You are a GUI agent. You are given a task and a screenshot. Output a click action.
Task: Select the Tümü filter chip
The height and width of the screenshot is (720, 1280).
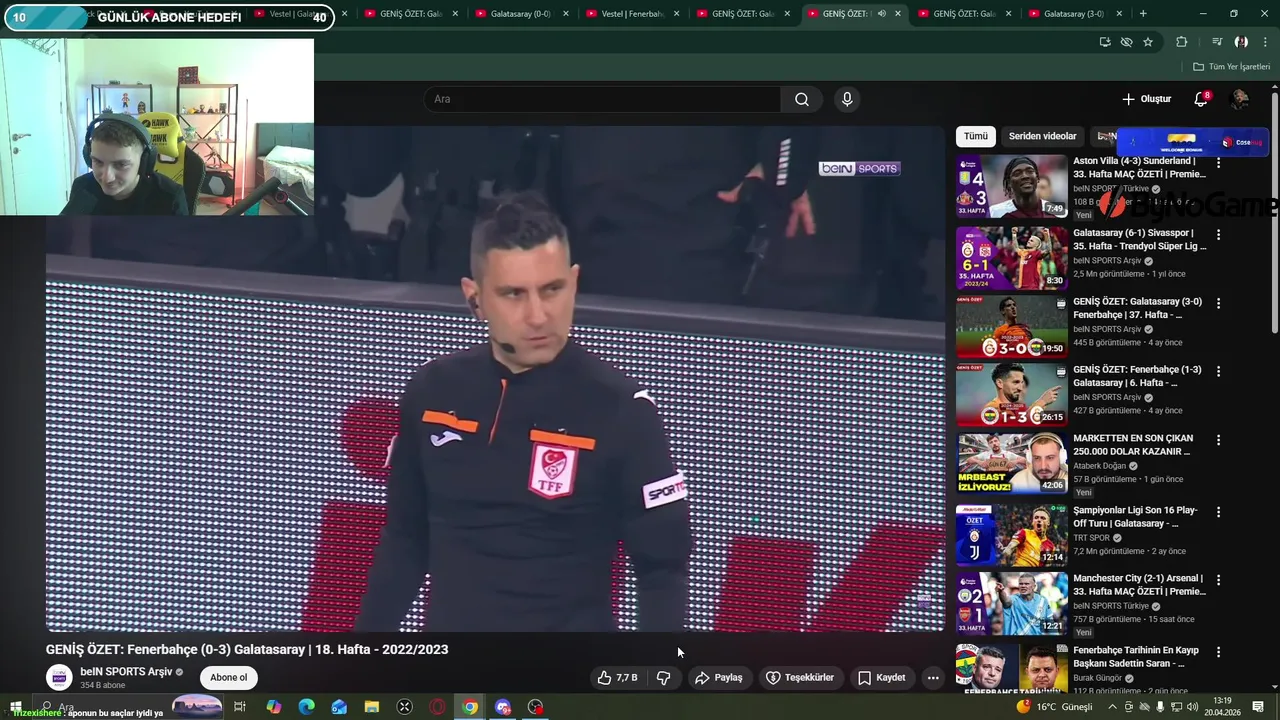tap(975, 136)
